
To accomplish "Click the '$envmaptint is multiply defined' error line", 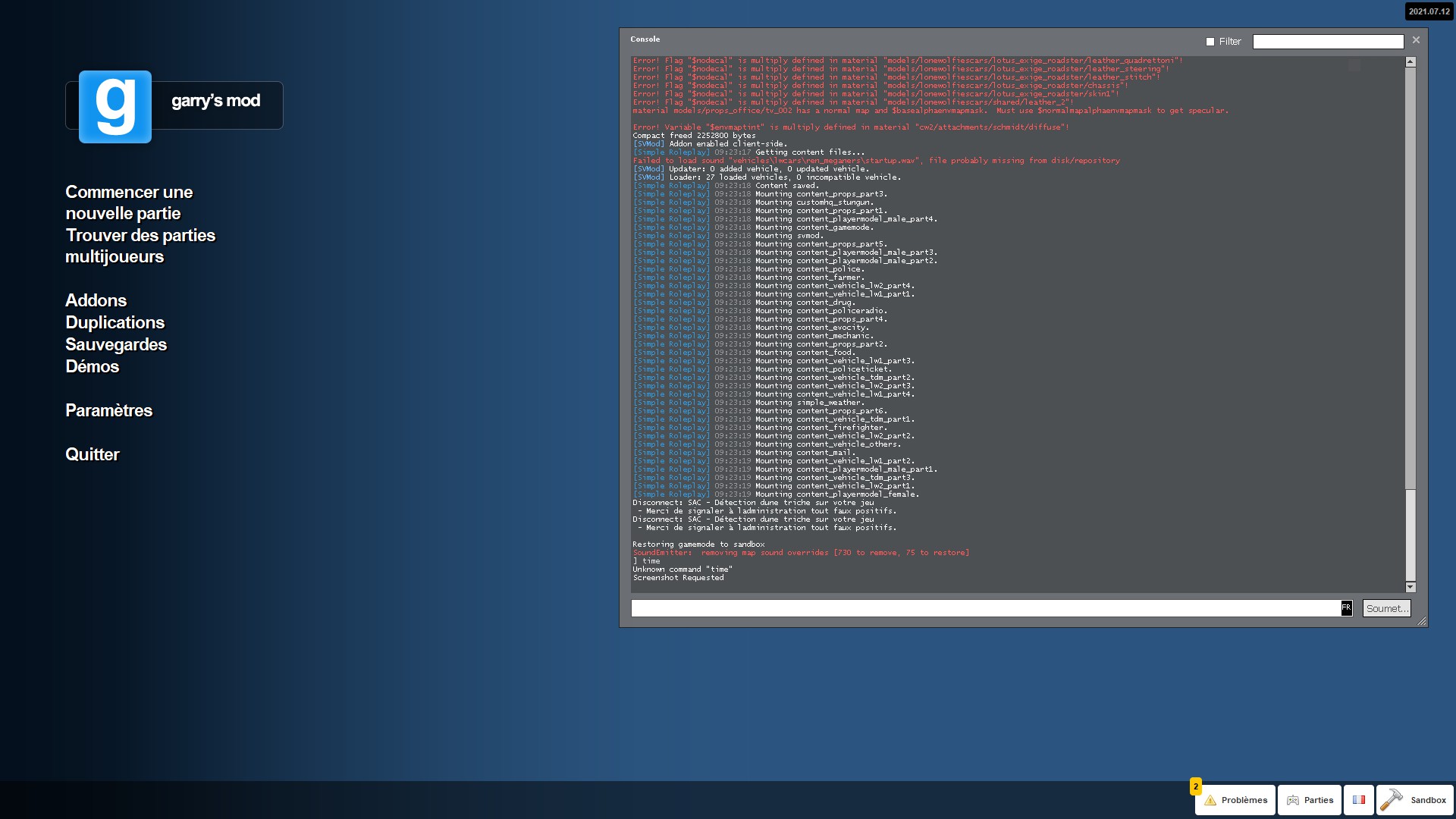I will pos(851,127).
